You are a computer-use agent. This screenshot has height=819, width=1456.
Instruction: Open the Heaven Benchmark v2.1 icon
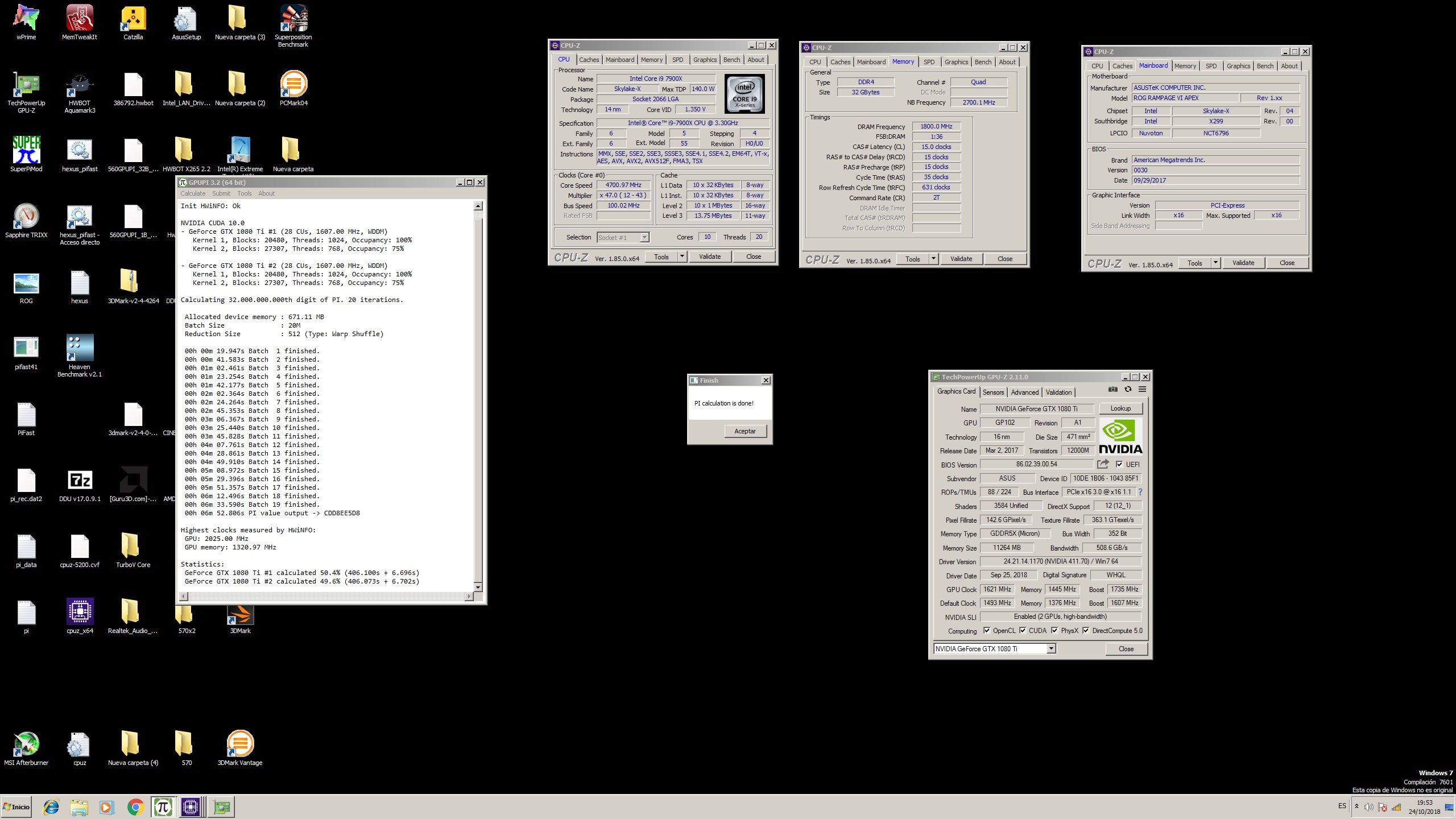(80, 356)
